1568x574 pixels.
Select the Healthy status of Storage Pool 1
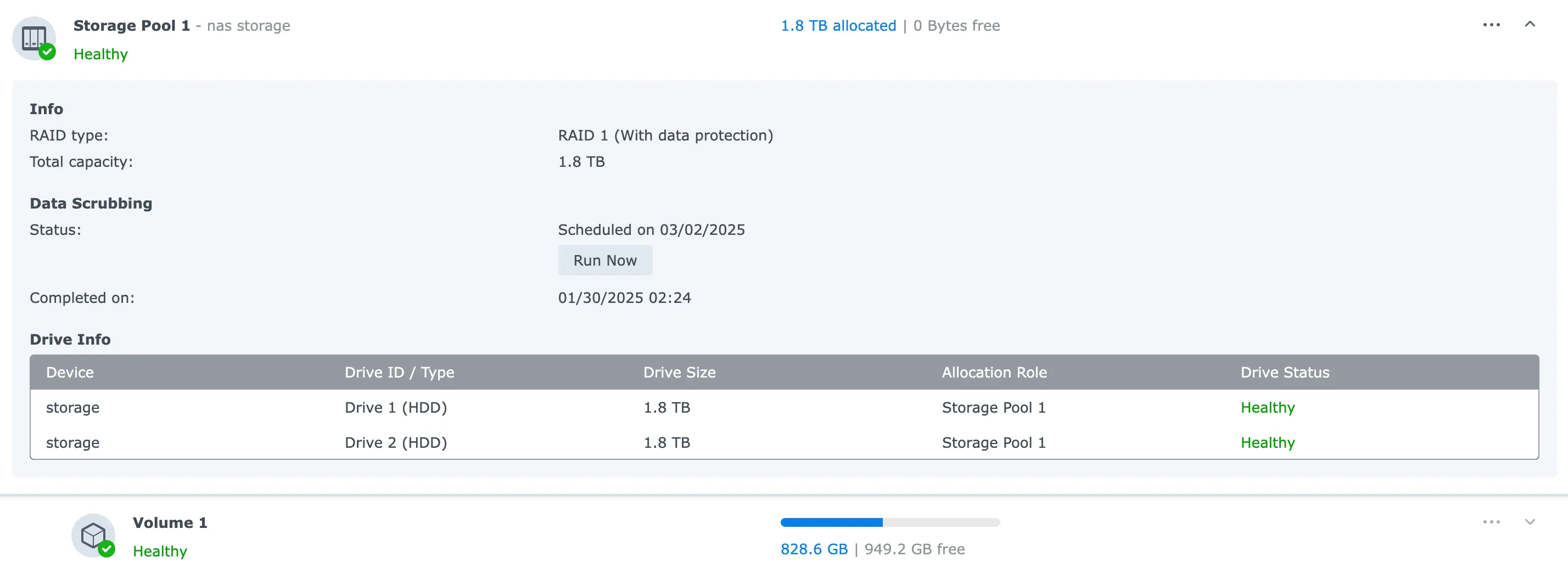point(100,54)
